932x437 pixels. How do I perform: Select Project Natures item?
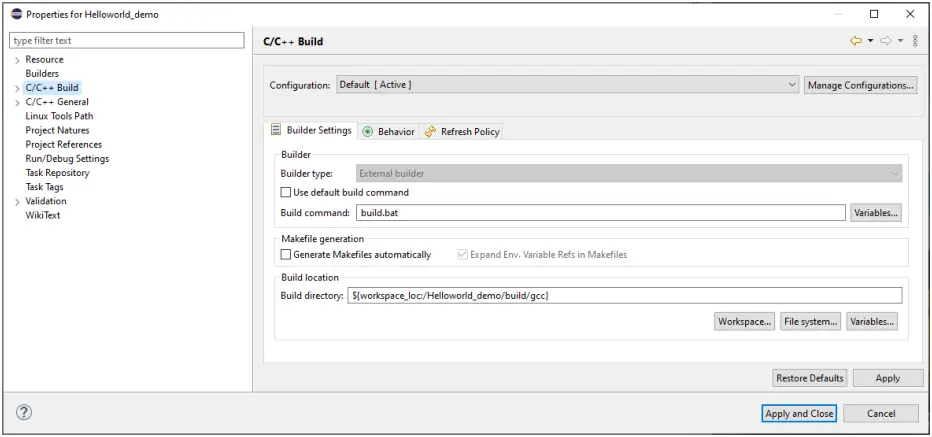[x=57, y=130]
